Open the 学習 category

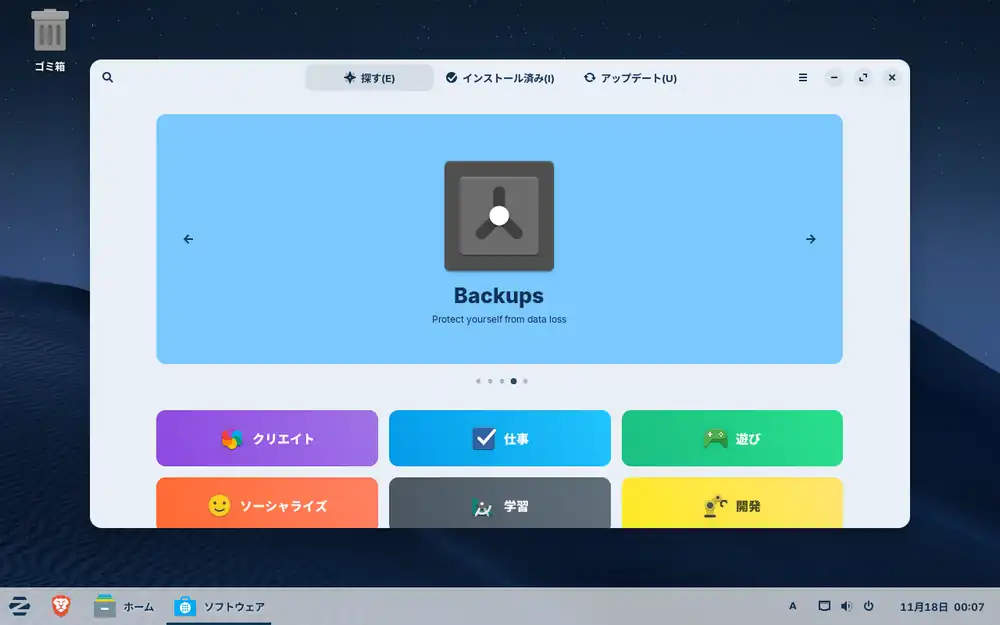click(x=500, y=505)
